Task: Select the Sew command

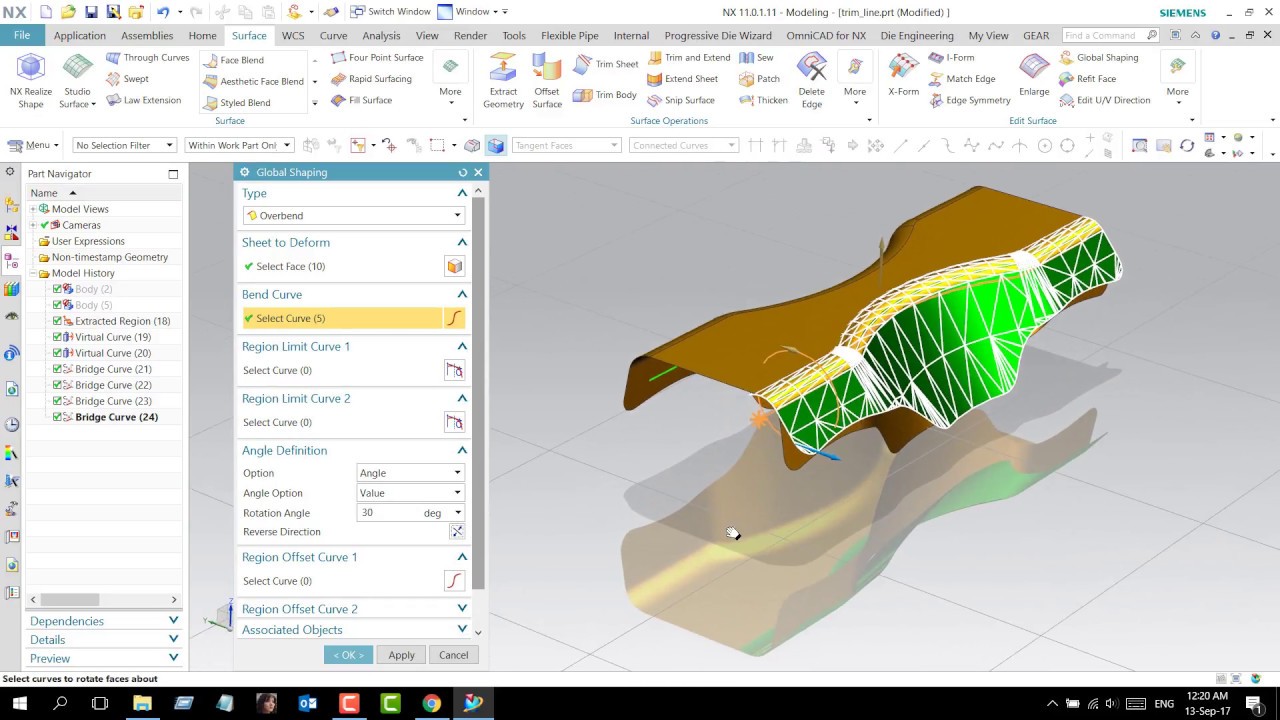Action: (x=756, y=58)
